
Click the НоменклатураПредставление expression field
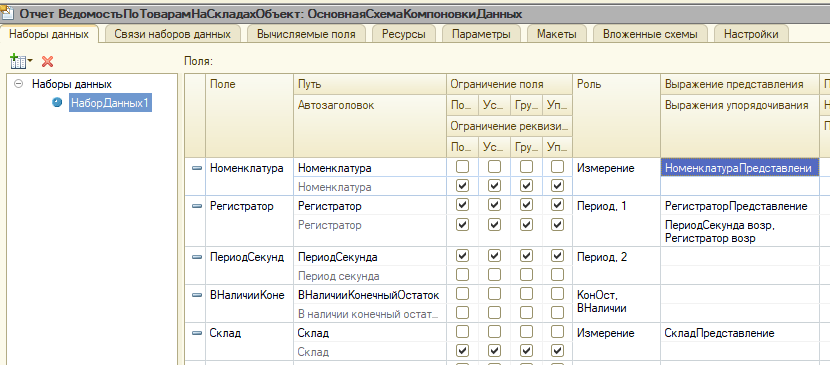tap(739, 168)
